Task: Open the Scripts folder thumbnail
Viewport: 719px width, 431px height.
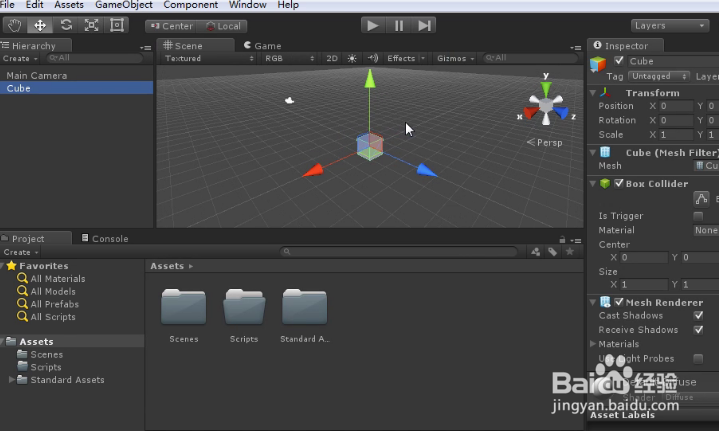Action: tap(244, 307)
